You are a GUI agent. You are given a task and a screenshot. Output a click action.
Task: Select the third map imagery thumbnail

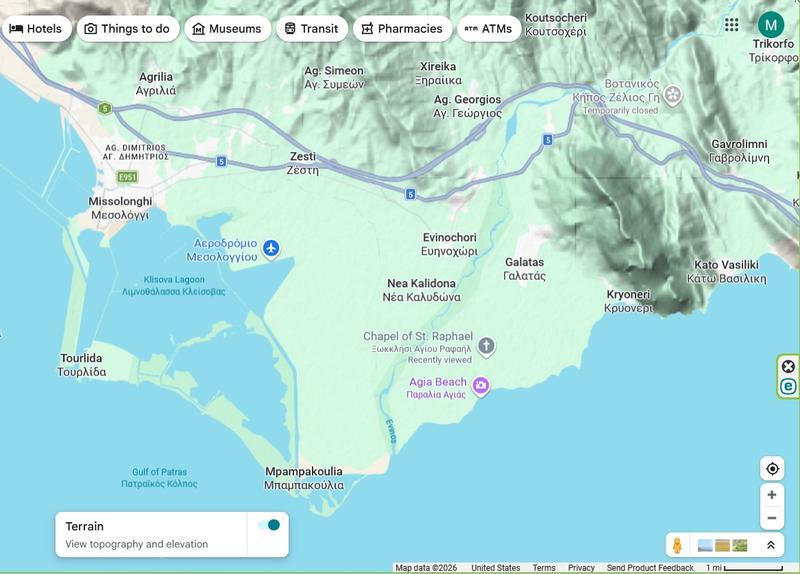pos(739,546)
